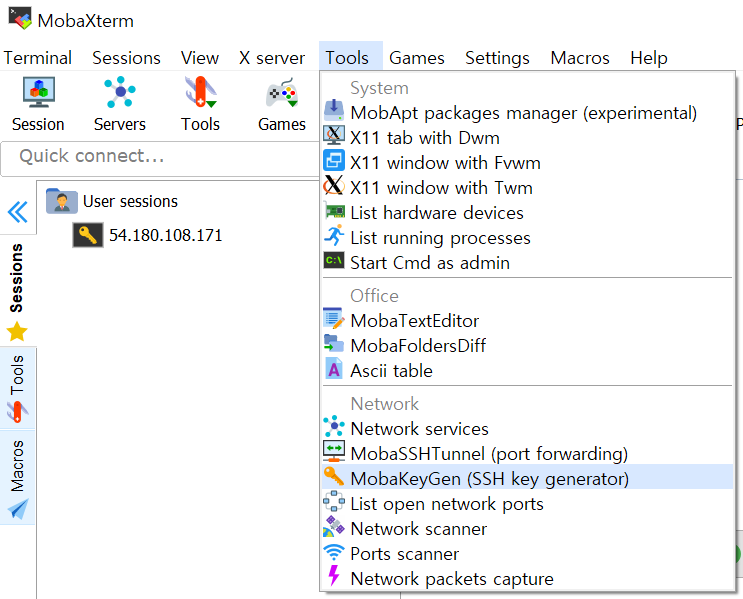The image size is (743, 599).
Task: Start Network packets capture
Action: tap(527, 579)
